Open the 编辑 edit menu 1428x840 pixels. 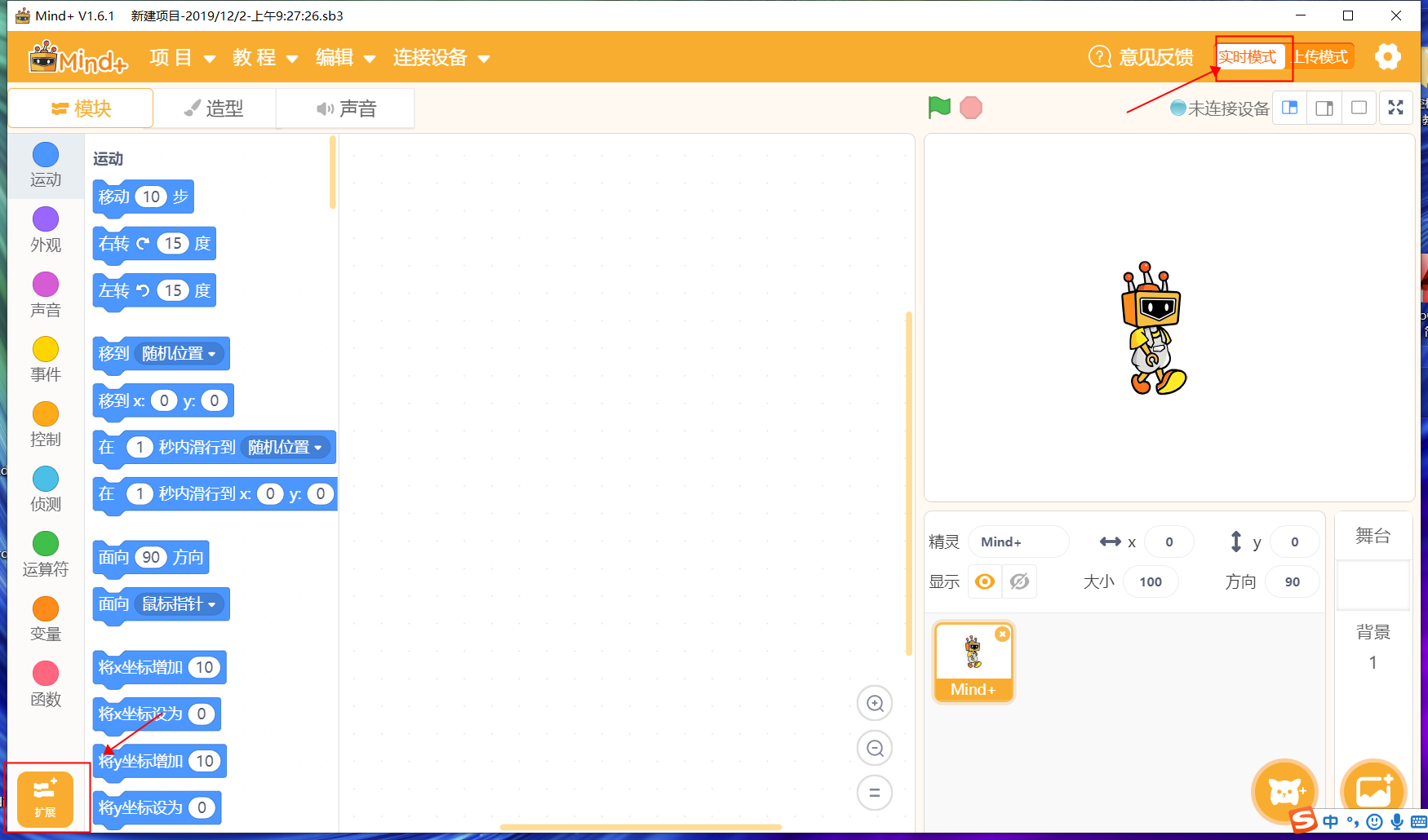pos(346,58)
